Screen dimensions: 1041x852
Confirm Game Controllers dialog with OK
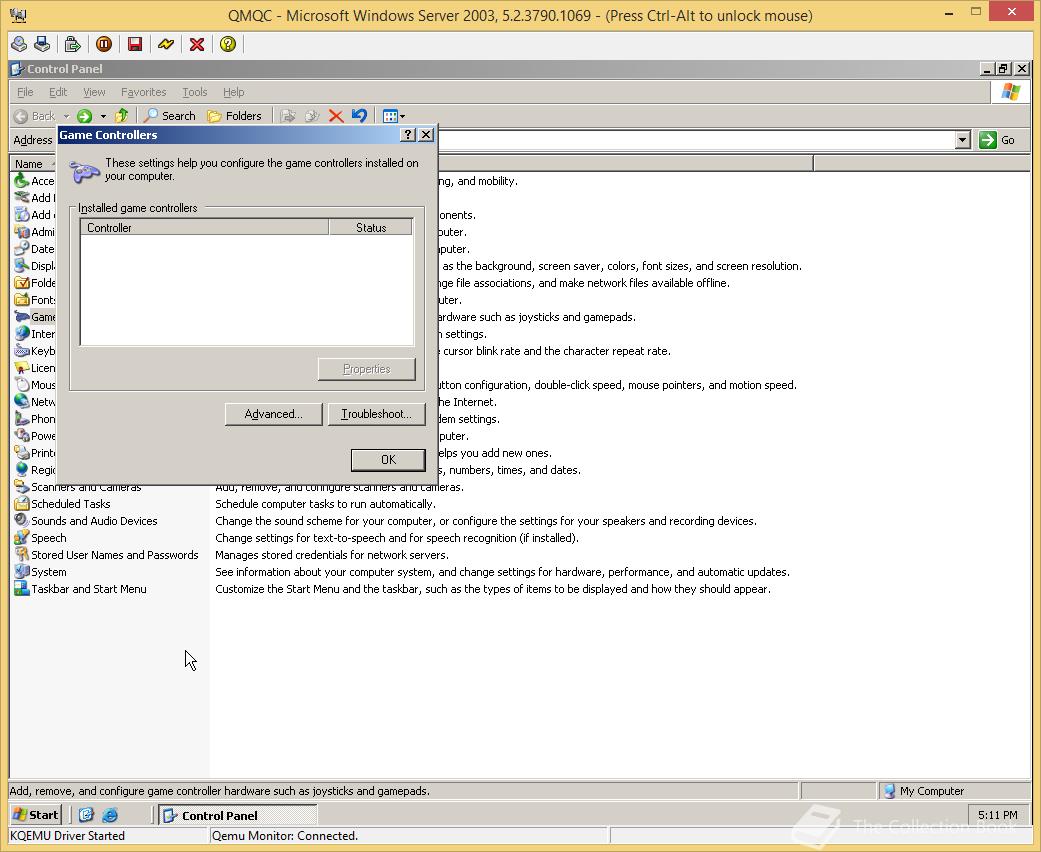click(x=388, y=460)
